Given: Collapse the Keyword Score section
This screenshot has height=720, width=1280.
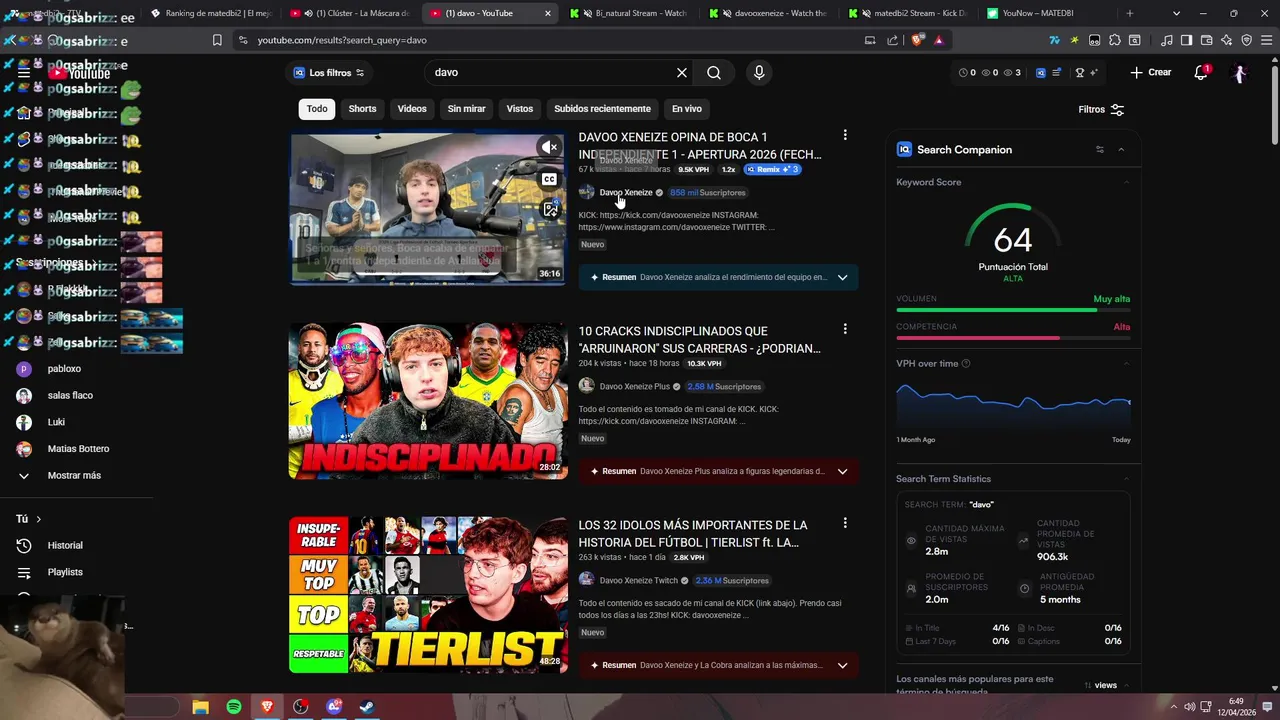Looking at the screenshot, I should [x=1127, y=182].
